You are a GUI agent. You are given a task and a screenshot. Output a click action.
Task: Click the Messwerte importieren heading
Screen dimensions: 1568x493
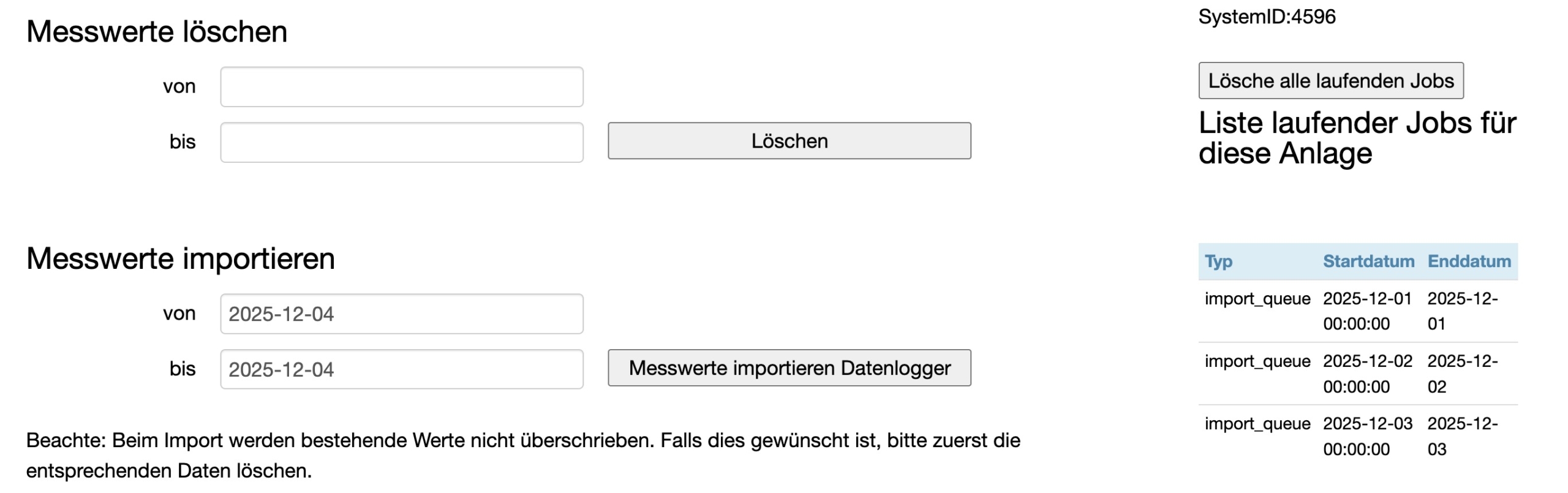[181, 259]
